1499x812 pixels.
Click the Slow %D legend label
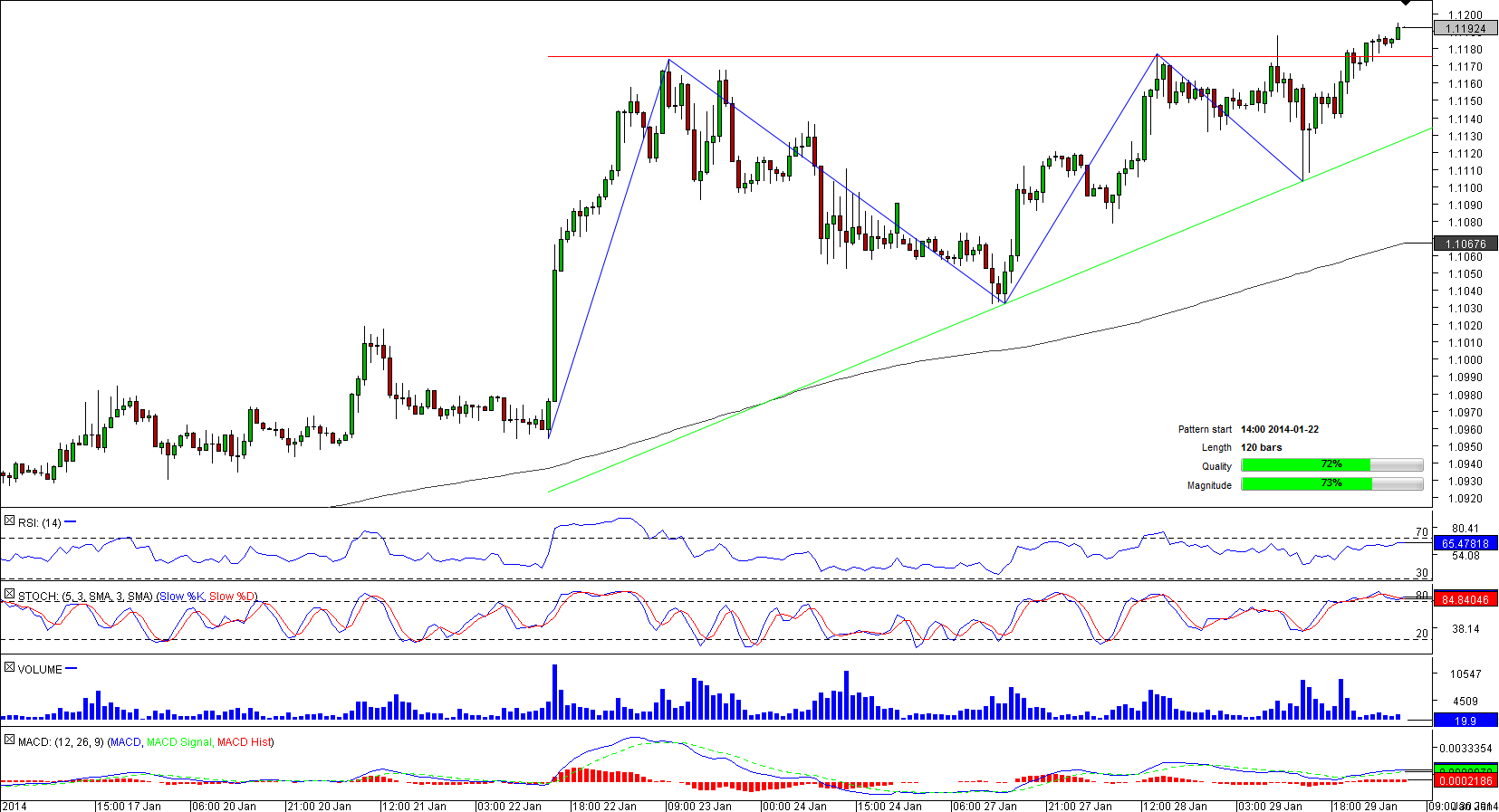coord(232,597)
